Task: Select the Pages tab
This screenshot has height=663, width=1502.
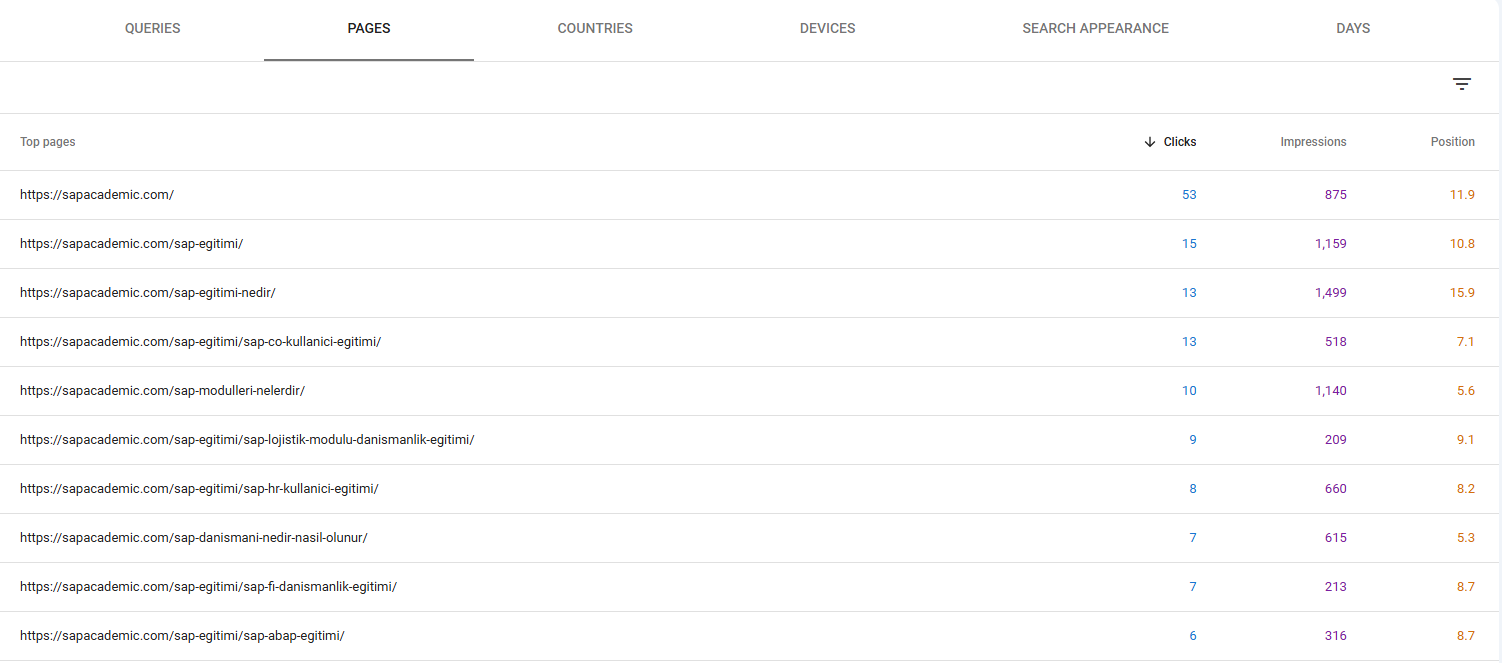Action: [368, 29]
